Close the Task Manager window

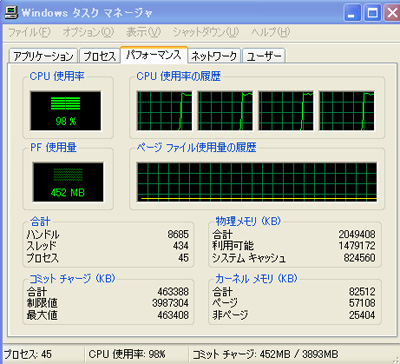point(392,13)
